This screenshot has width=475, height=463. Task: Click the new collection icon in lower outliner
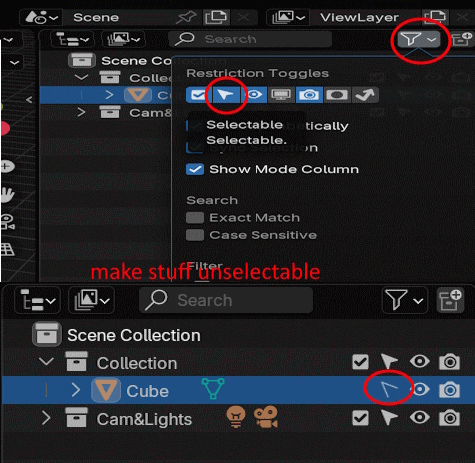tap(450, 300)
